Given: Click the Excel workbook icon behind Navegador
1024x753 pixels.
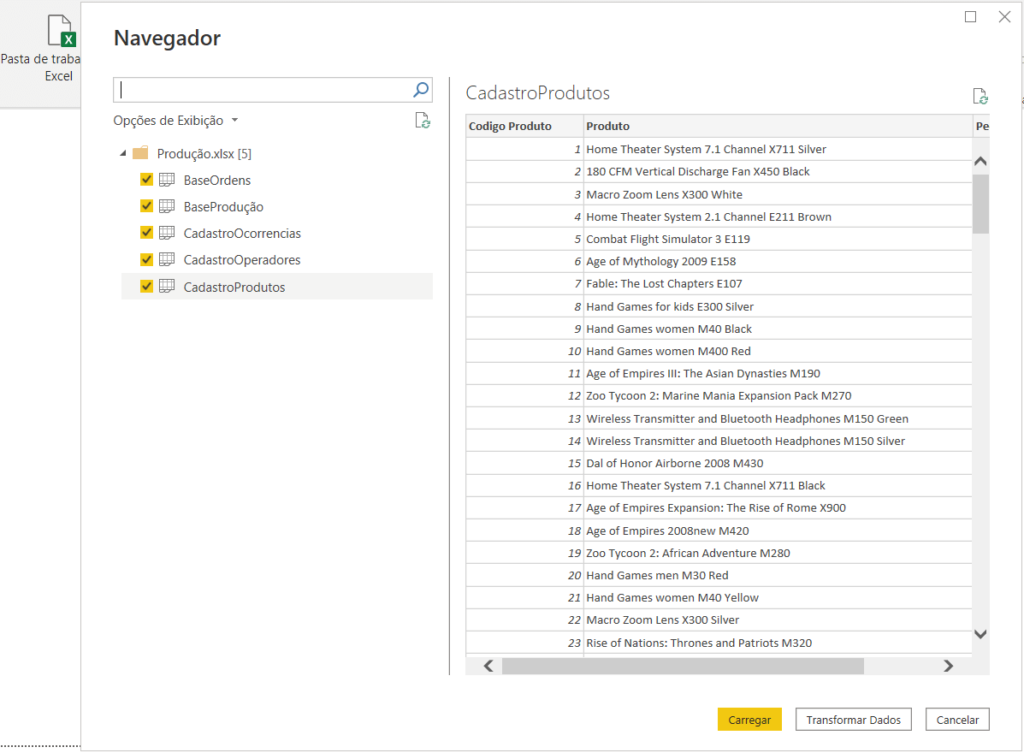Looking at the screenshot, I should coord(61,31).
